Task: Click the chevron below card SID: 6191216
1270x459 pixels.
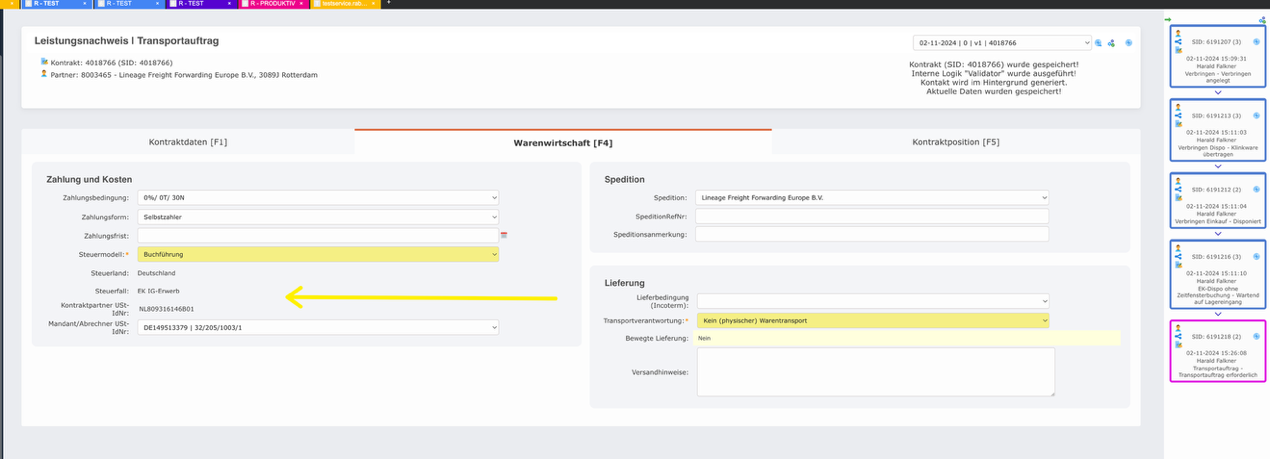Action: (1217, 314)
